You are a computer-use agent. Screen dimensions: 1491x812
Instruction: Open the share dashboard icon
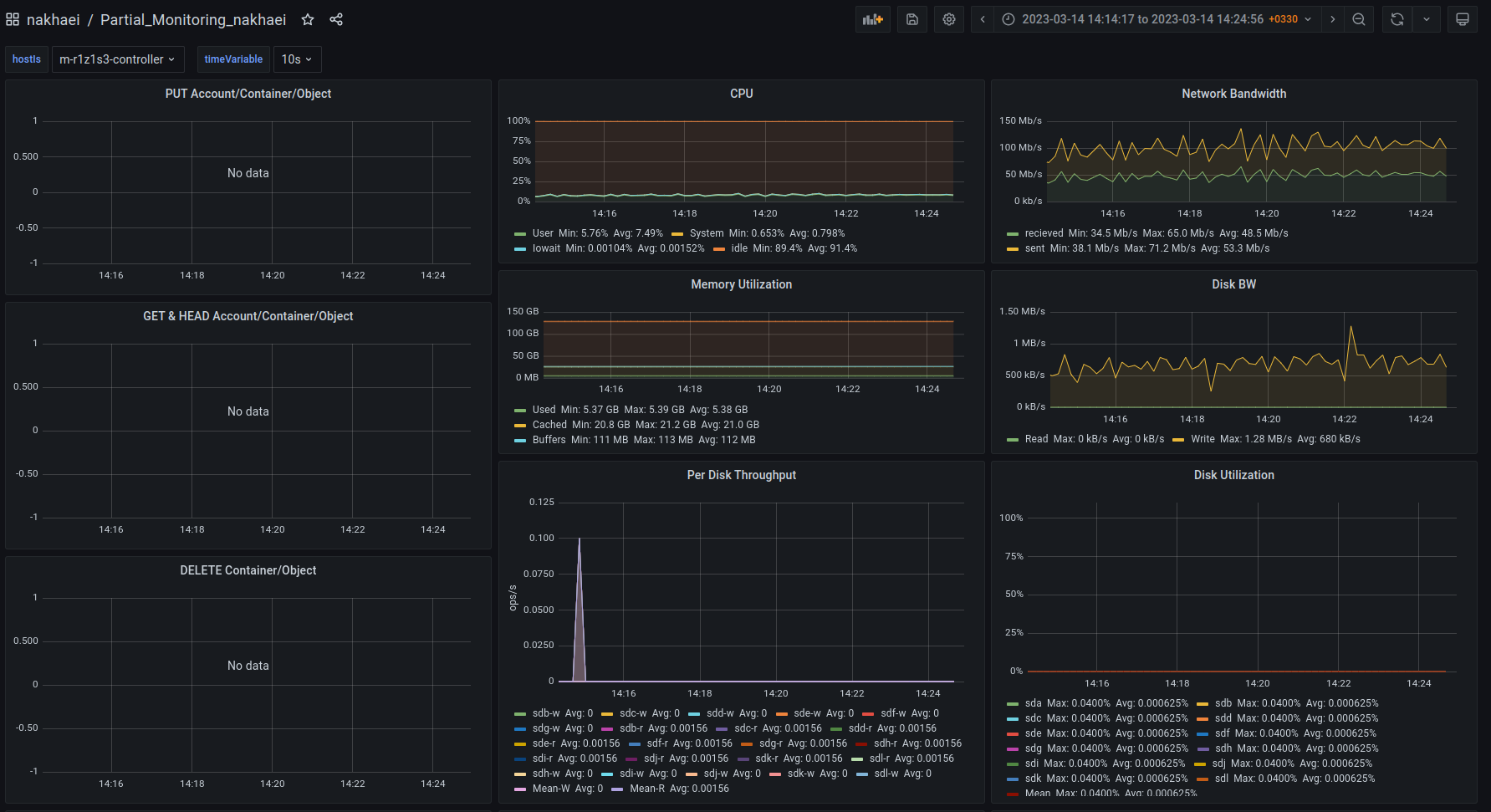tap(336, 19)
